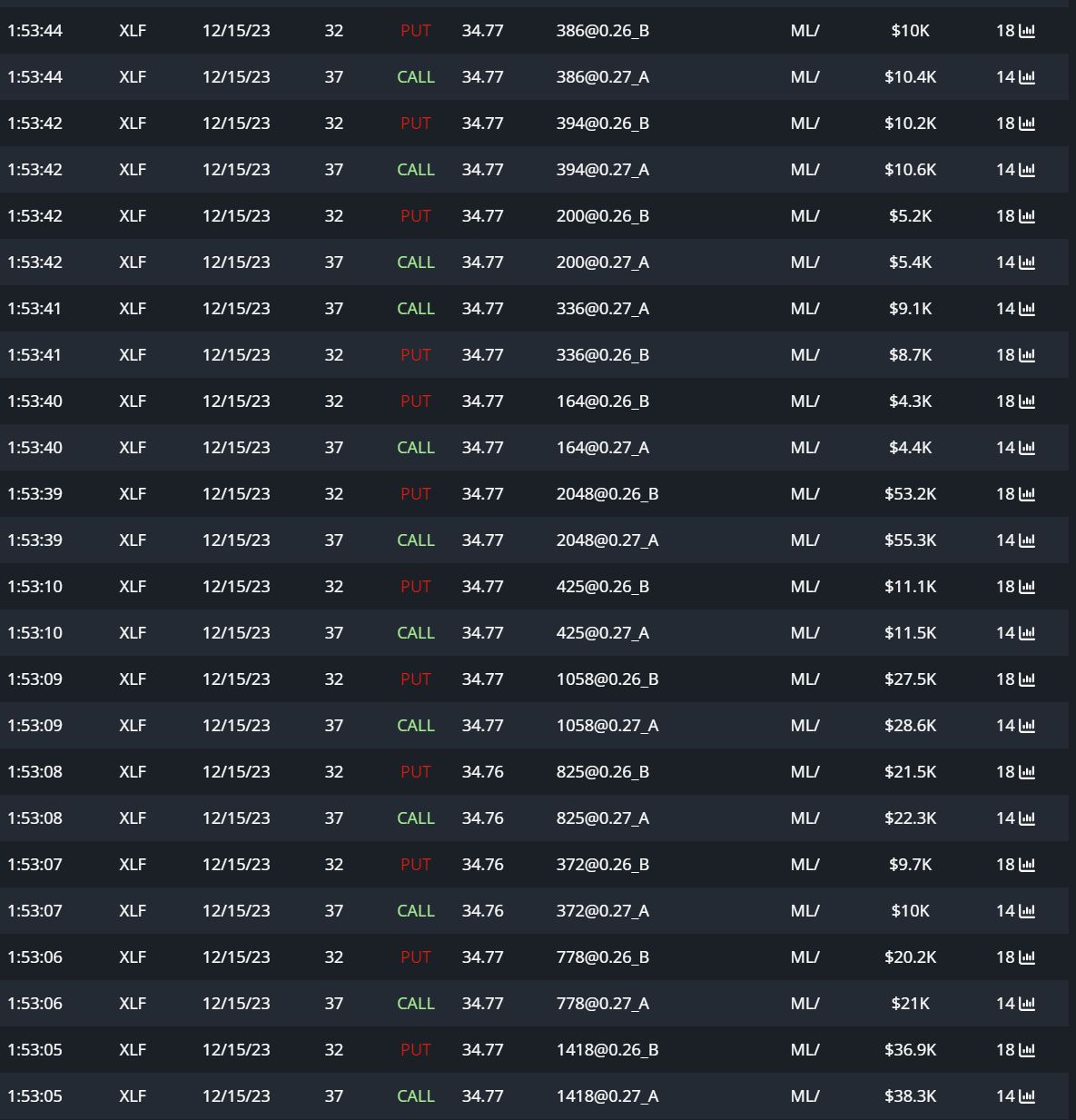Click the 372@0.26_B order detail

603,865
